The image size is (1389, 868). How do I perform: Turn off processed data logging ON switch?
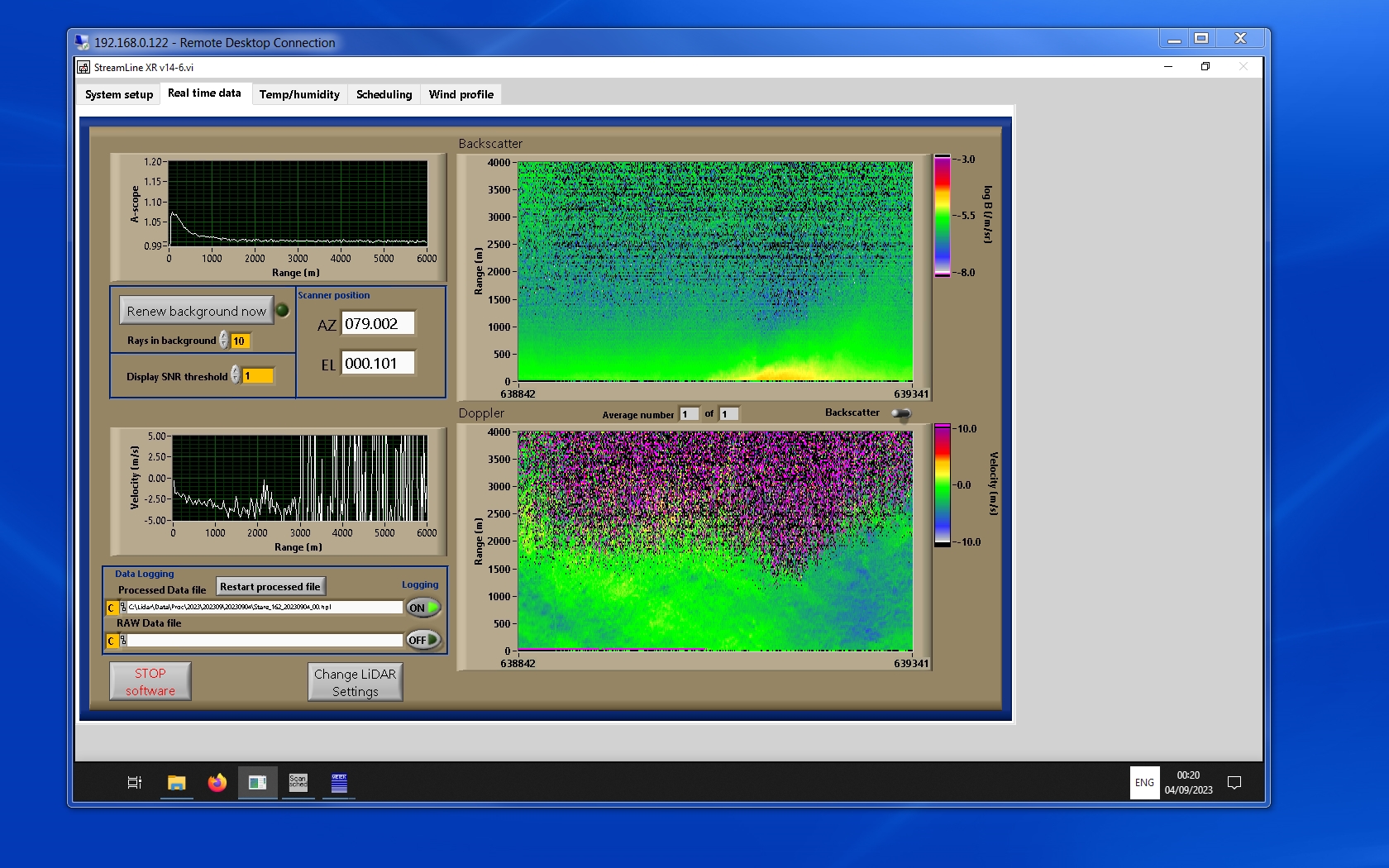[422, 608]
